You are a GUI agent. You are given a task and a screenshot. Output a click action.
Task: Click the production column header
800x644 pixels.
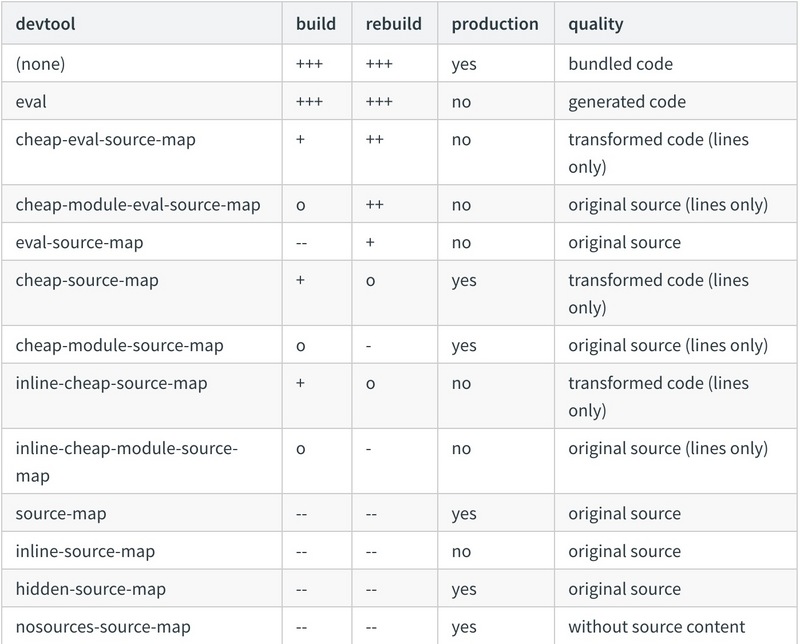(495, 24)
